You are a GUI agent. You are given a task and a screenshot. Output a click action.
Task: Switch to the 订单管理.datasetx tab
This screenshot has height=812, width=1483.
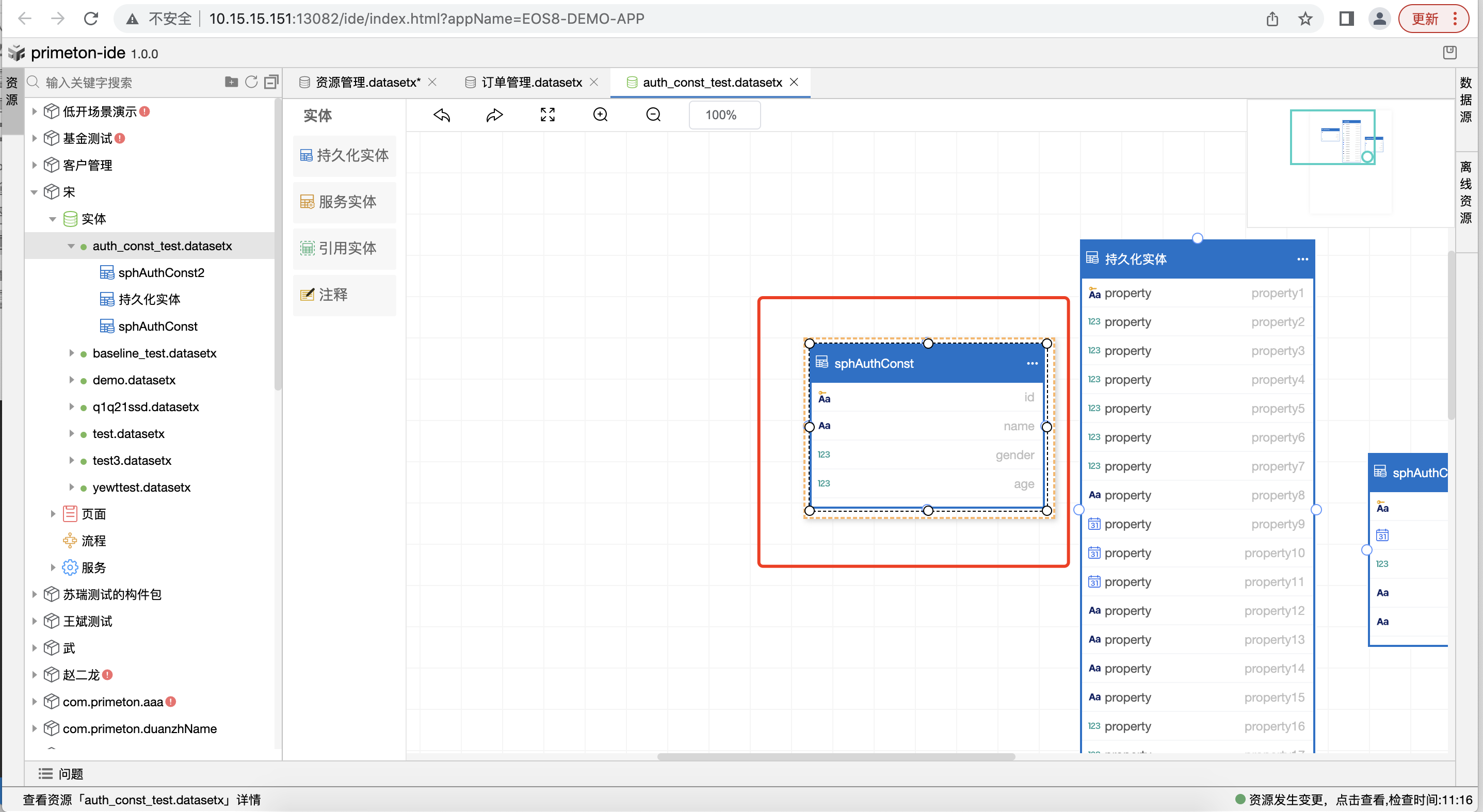point(531,83)
